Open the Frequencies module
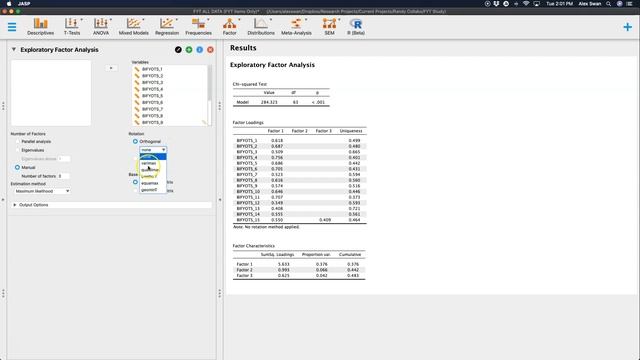 [x=198, y=27]
